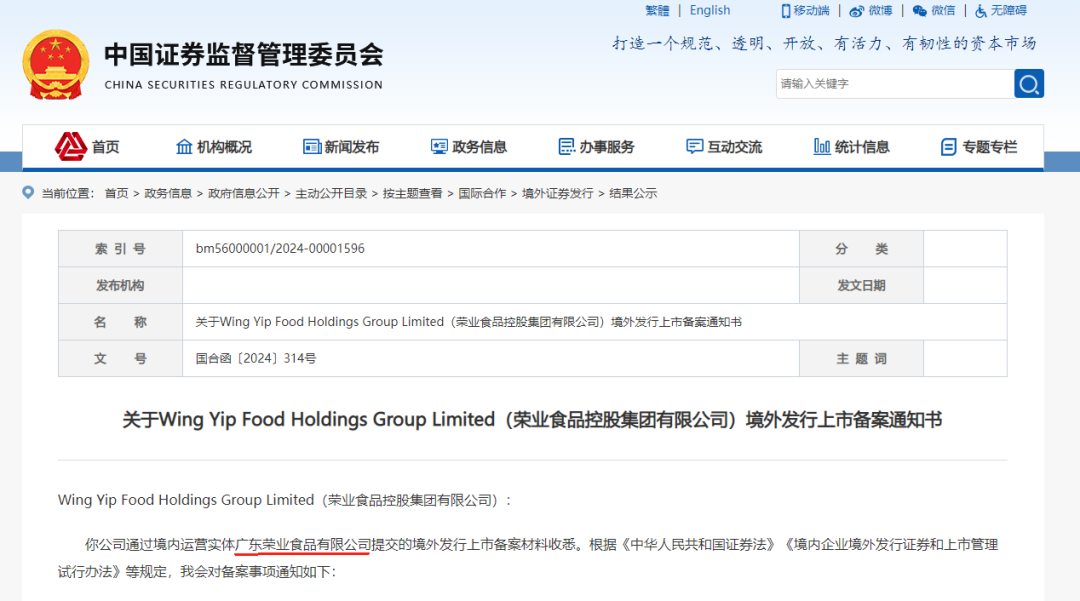Go to breadcrumb 国际合作

pos(482,193)
